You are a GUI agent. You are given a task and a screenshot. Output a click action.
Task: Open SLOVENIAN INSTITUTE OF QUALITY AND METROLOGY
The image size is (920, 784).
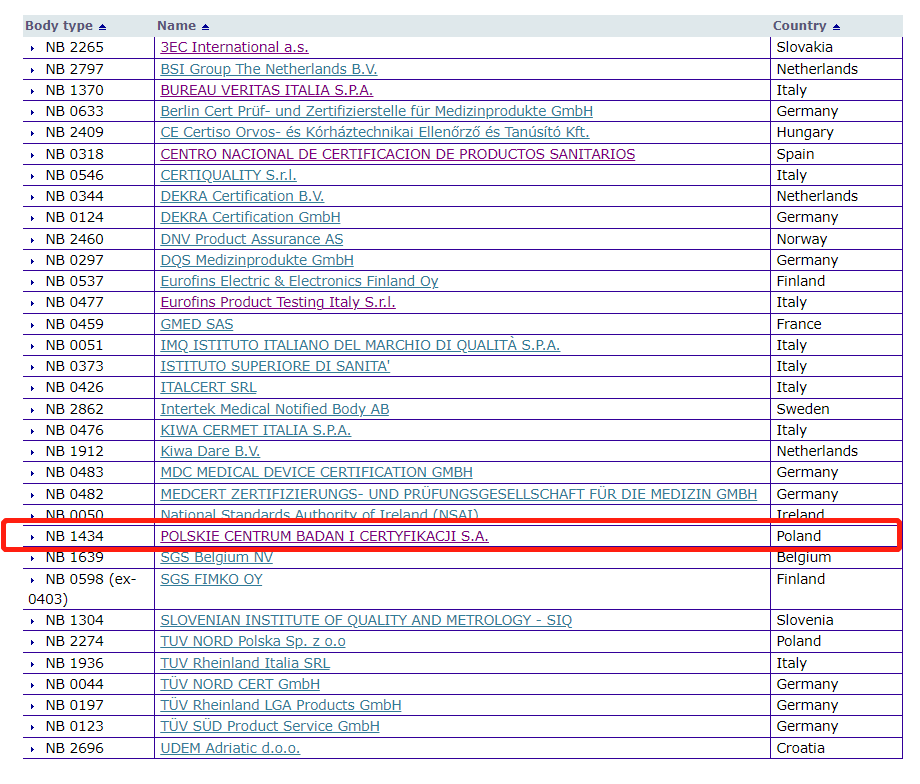click(366, 620)
